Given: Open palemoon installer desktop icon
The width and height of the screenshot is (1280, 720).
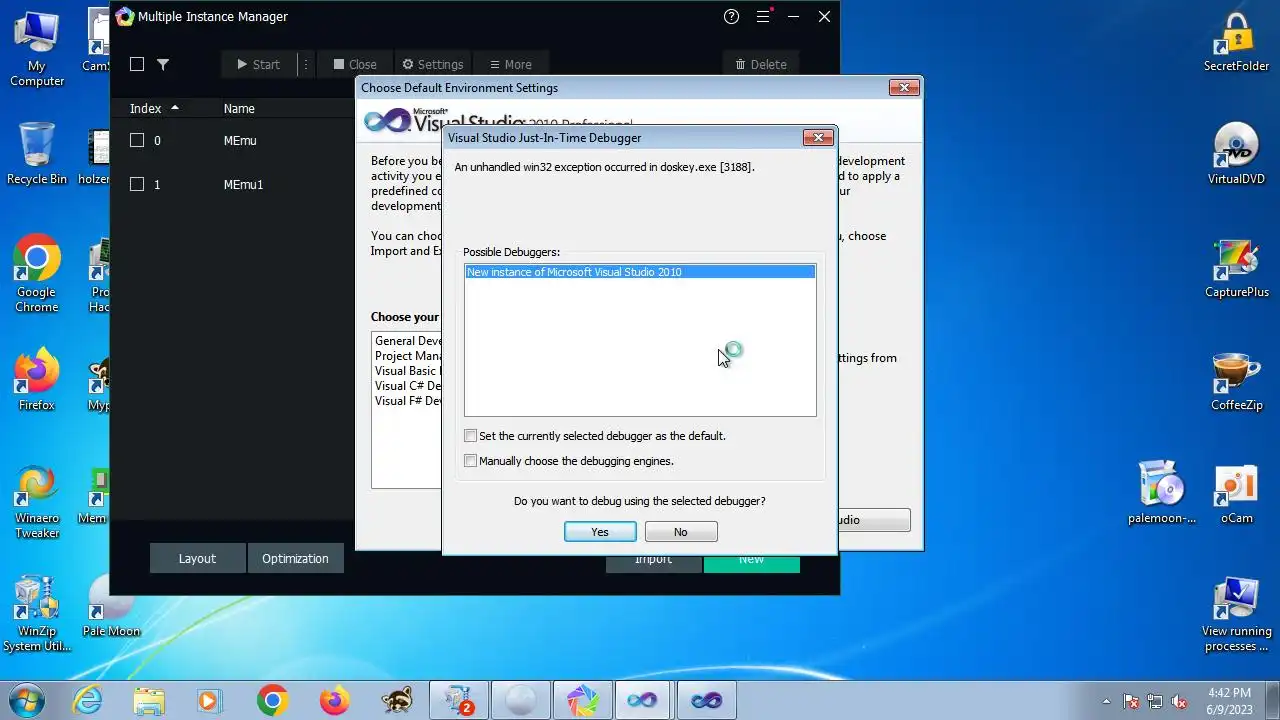Looking at the screenshot, I should (x=1161, y=493).
